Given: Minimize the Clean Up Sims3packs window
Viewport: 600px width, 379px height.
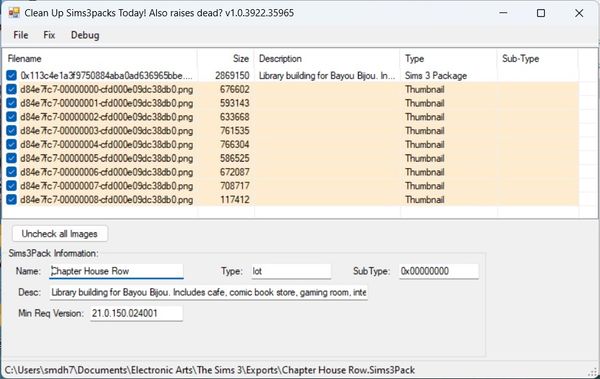Looking at the screenshot, I should click(504, 13).
